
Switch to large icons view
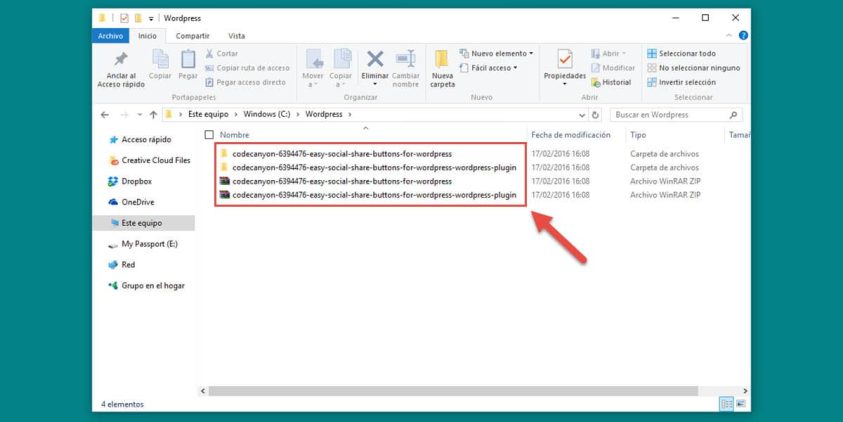740,404
